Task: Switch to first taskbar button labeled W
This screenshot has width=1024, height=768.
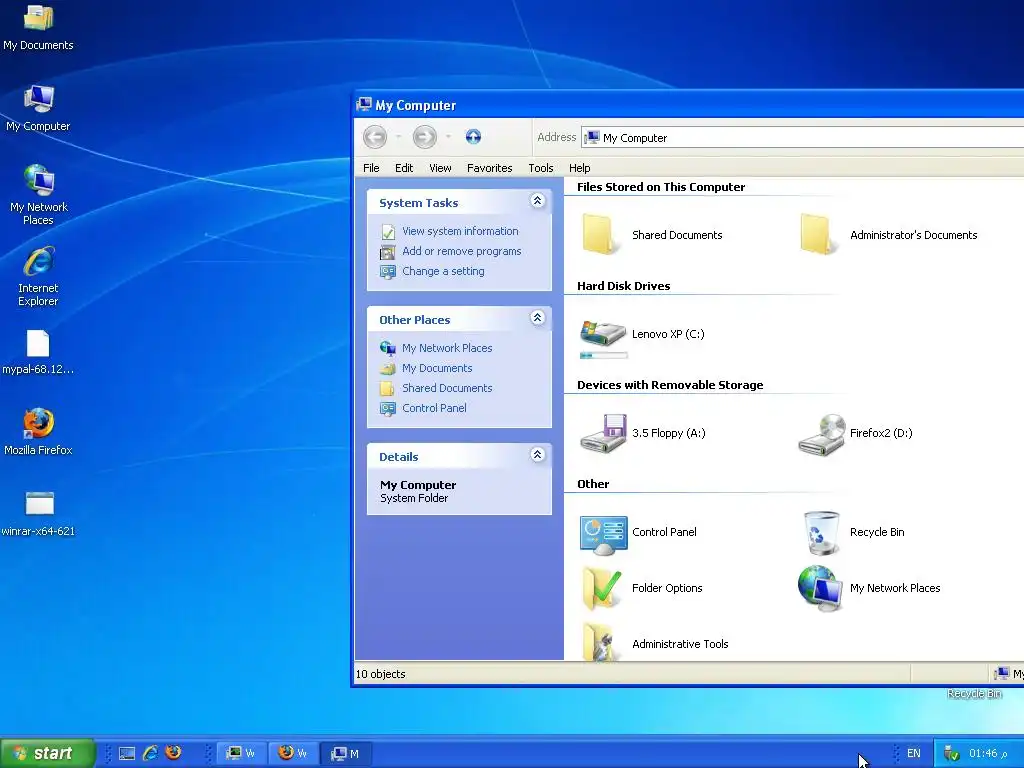Action: coord(240,754)
